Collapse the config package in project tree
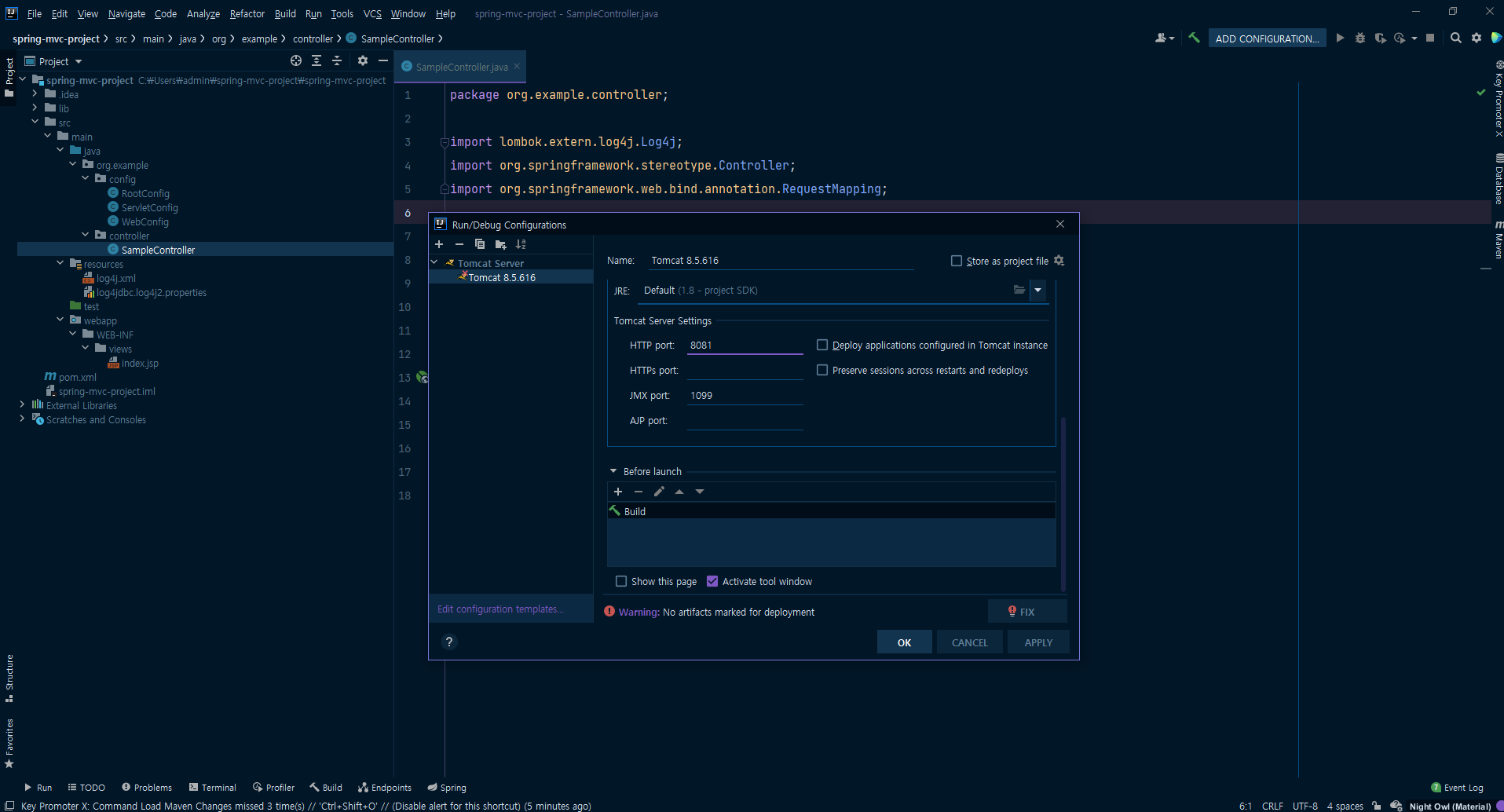Screen dimensions: 1504x812 click(x=86, y=179)
